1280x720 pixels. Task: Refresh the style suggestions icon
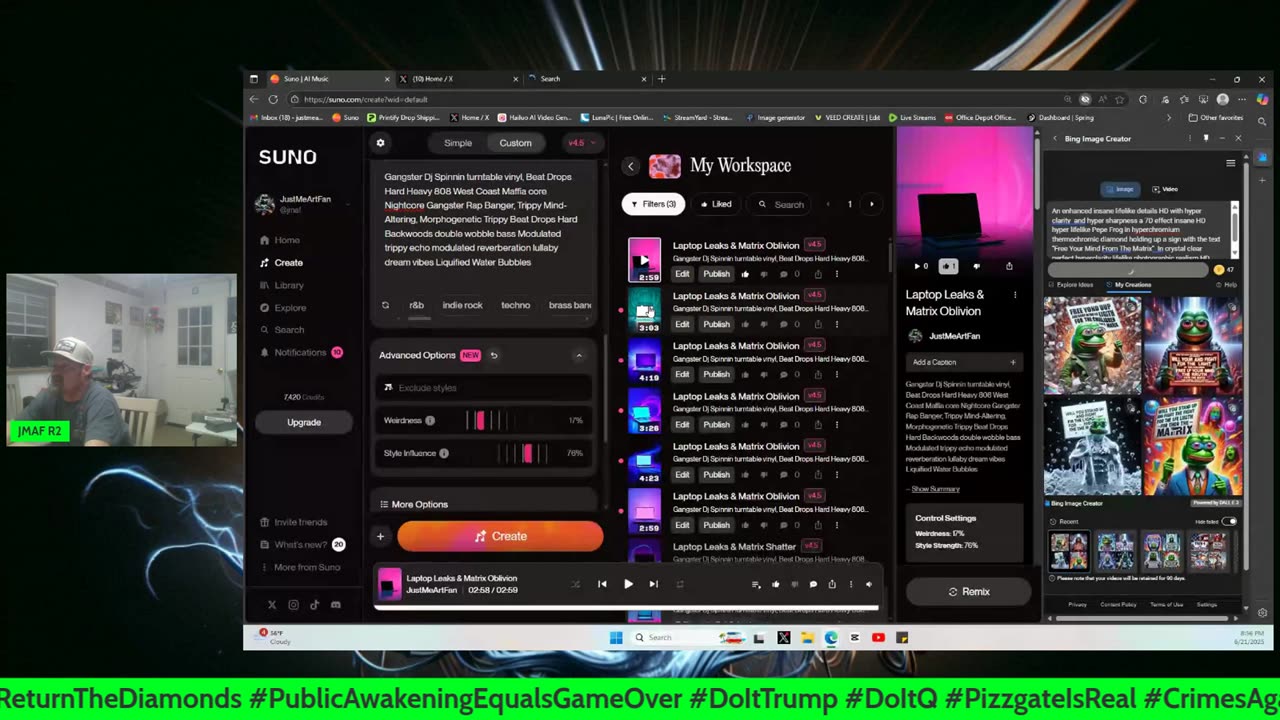click(x=385, y=305)
